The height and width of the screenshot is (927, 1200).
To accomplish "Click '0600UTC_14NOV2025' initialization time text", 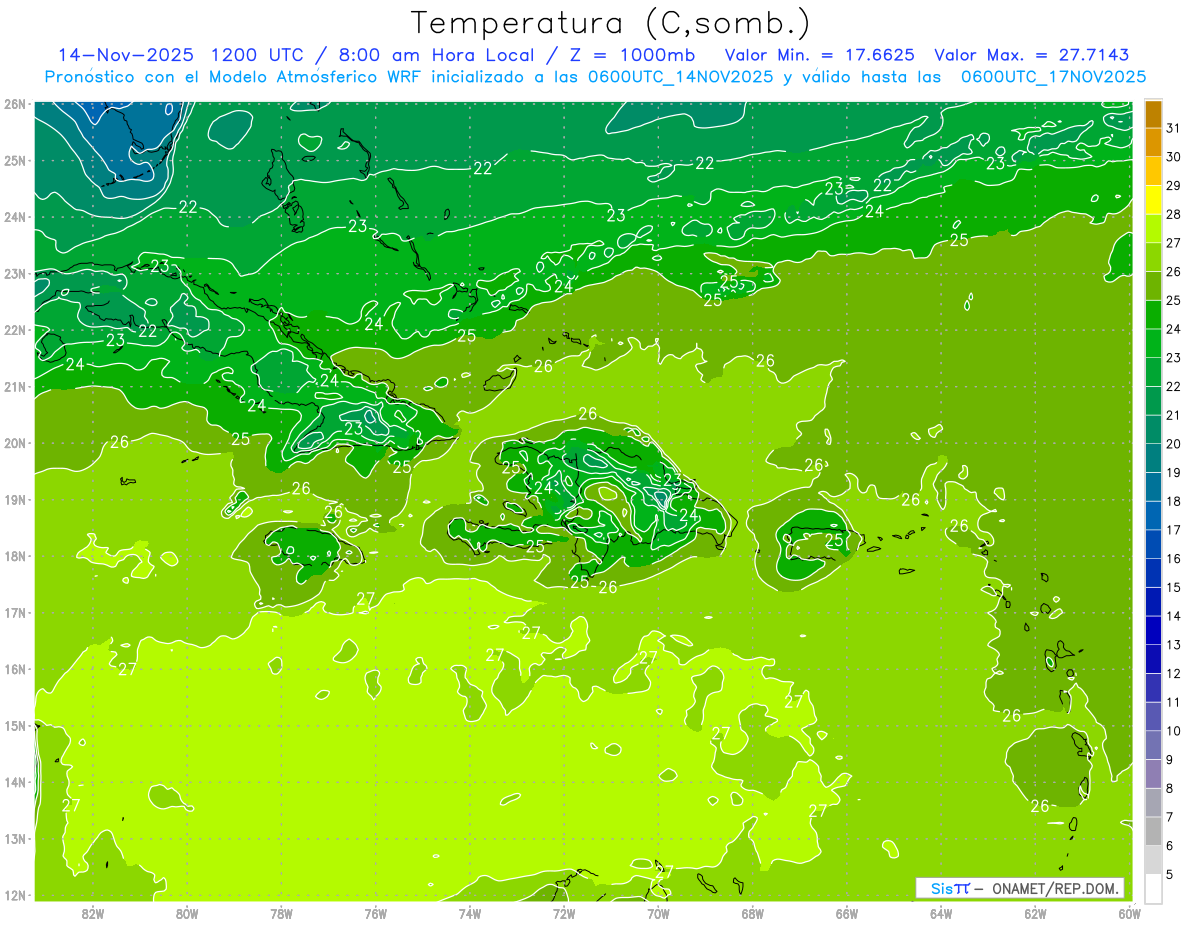I will (x=675, y=77).
